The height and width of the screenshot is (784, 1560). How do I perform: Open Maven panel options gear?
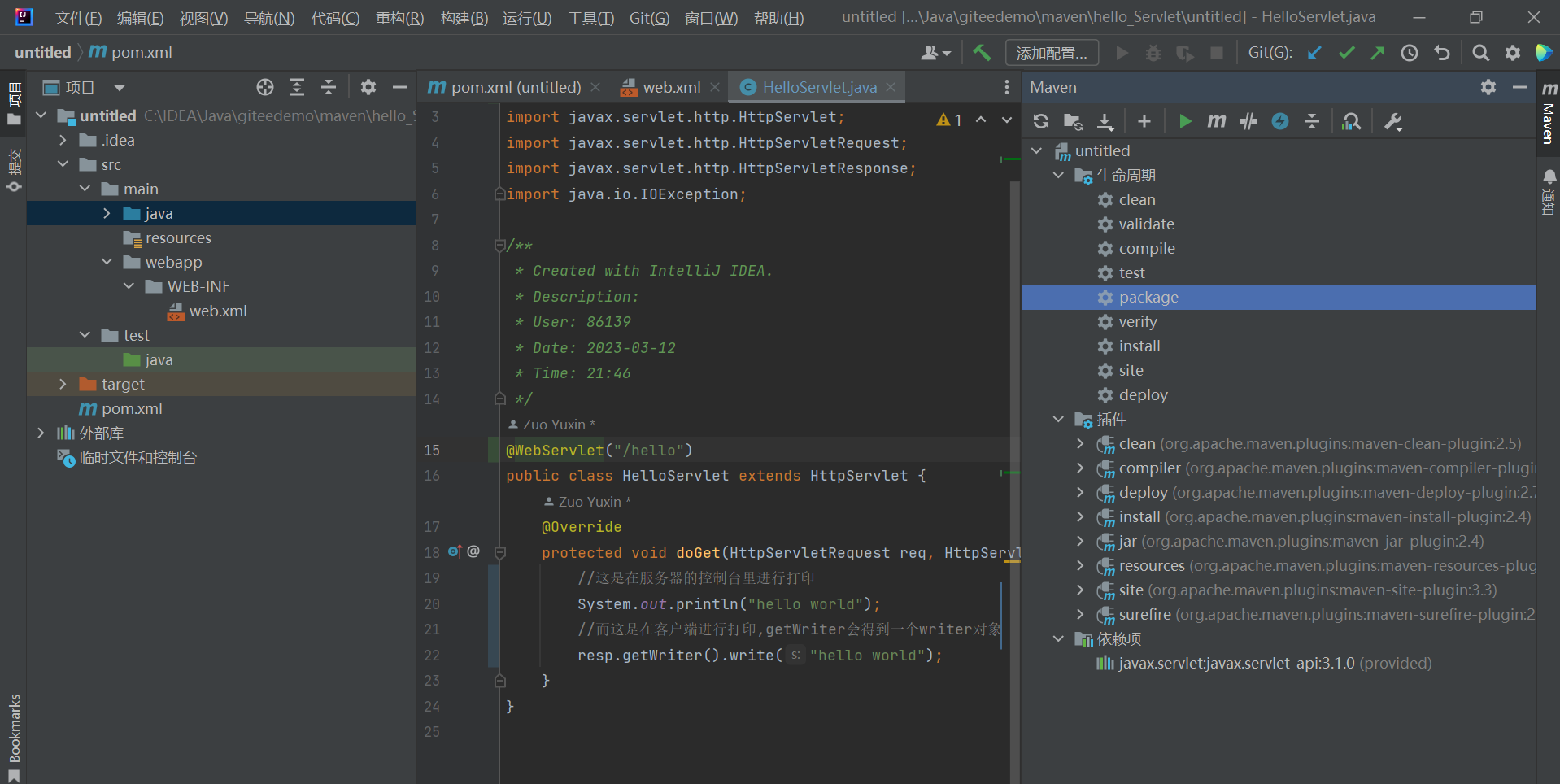pos(1488,87)
